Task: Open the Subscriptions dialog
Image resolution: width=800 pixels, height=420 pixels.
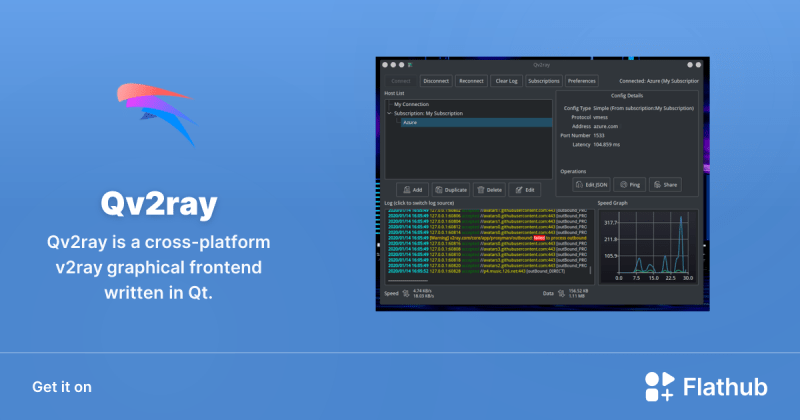Action: (x=544, y=81)
